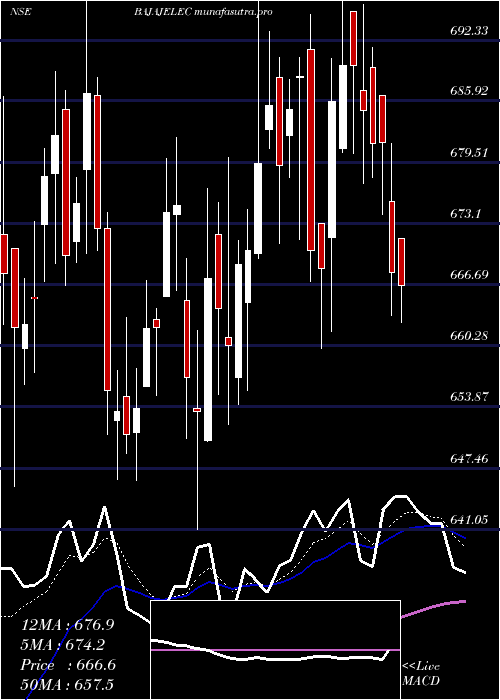Viewport: 500px width, 700px height.
Task: Click the 641.05 price axis label
Action: tap(468, 520)
